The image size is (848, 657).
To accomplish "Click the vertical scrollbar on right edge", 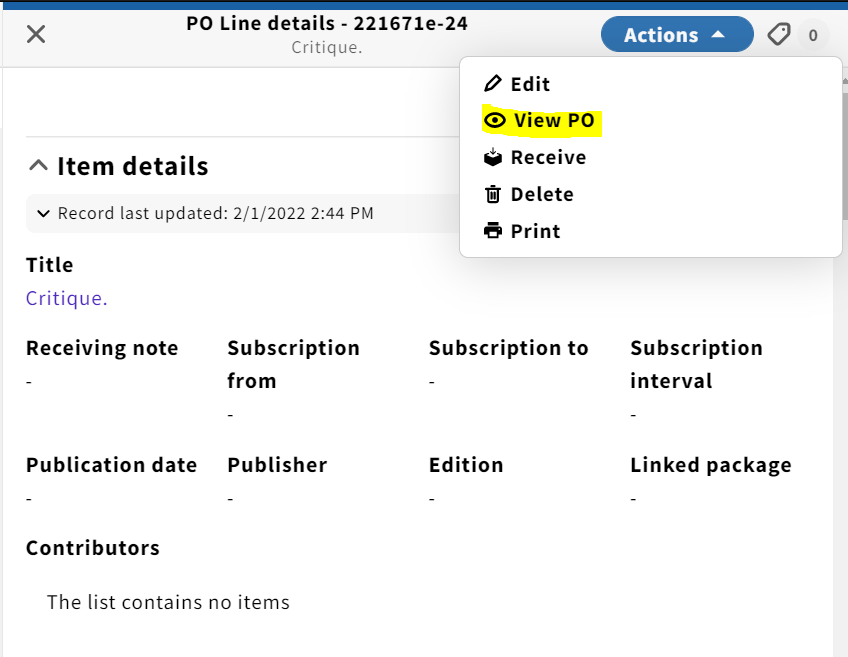I will [845, 149].
